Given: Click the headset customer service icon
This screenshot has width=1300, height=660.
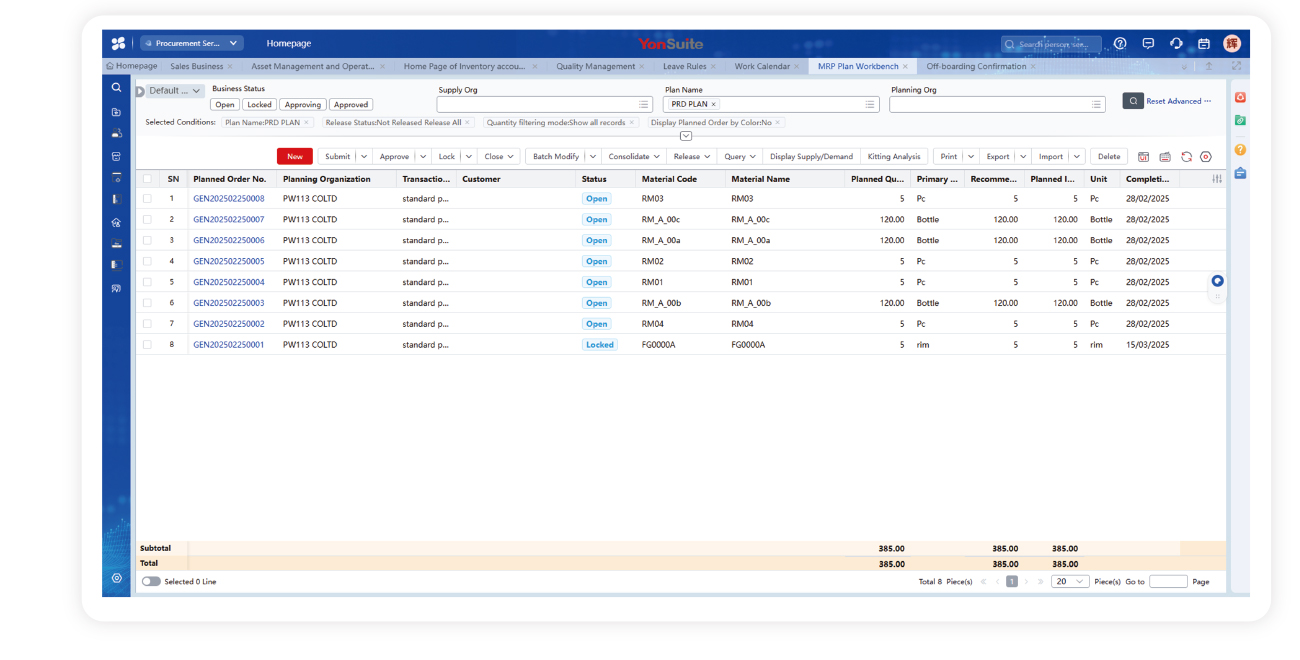Looking at the screenshot, I should tap(1176, 44).
